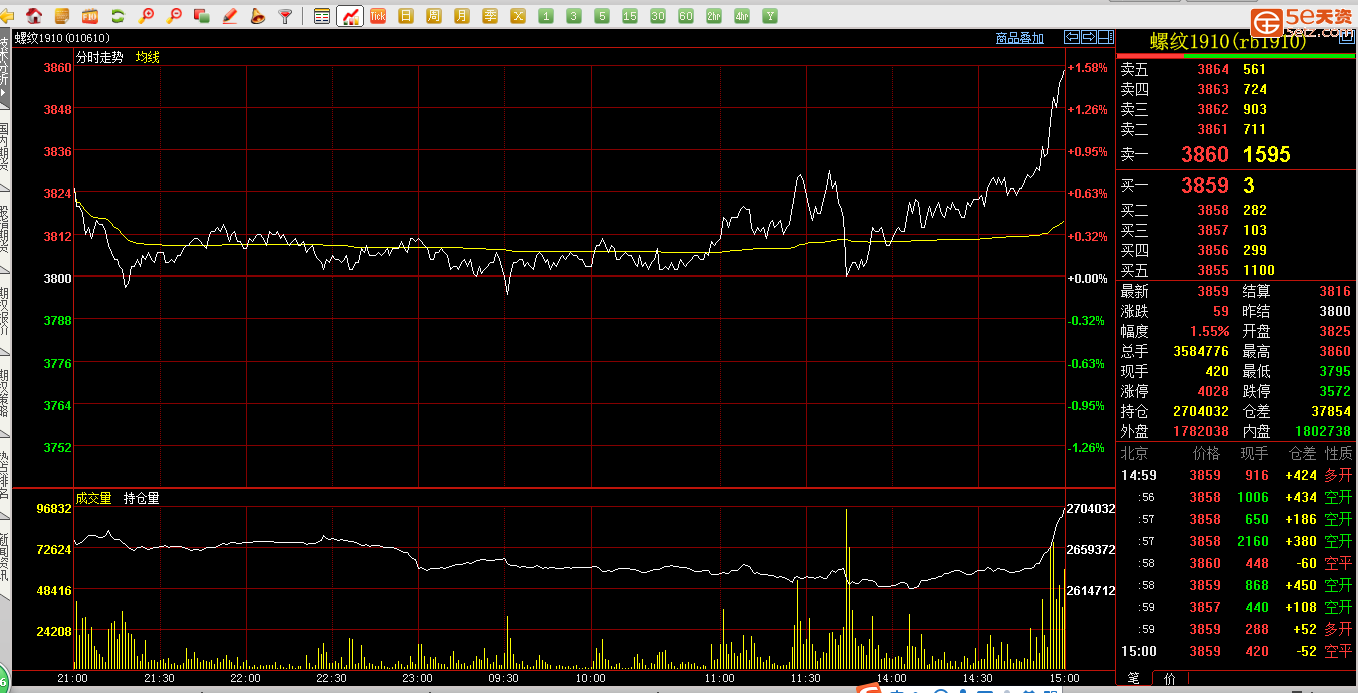Viewport: 1358px width, 693px height.
Task: Refresh data with the green arrows icon
Action: click(x=118, y=15)
